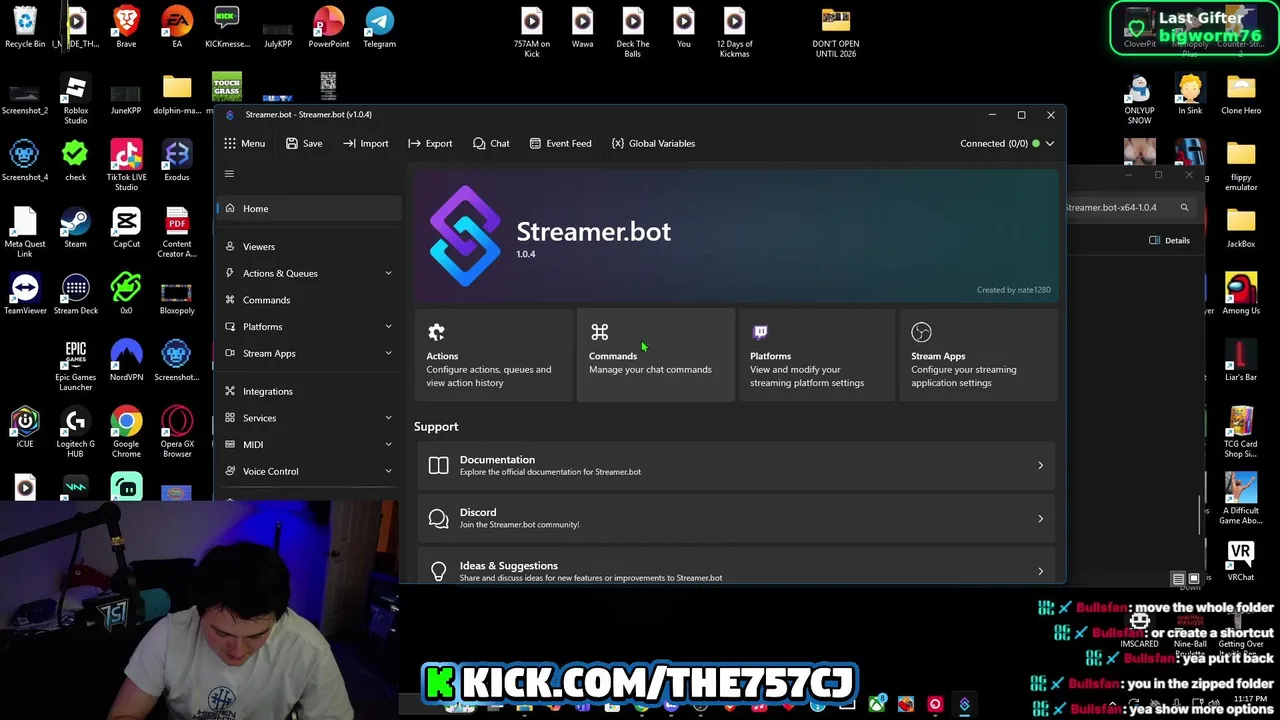Expand the Stream Apps sidebar chevron
The width and height of the screenshot is (1280, 720).
[x=388, y=353]
